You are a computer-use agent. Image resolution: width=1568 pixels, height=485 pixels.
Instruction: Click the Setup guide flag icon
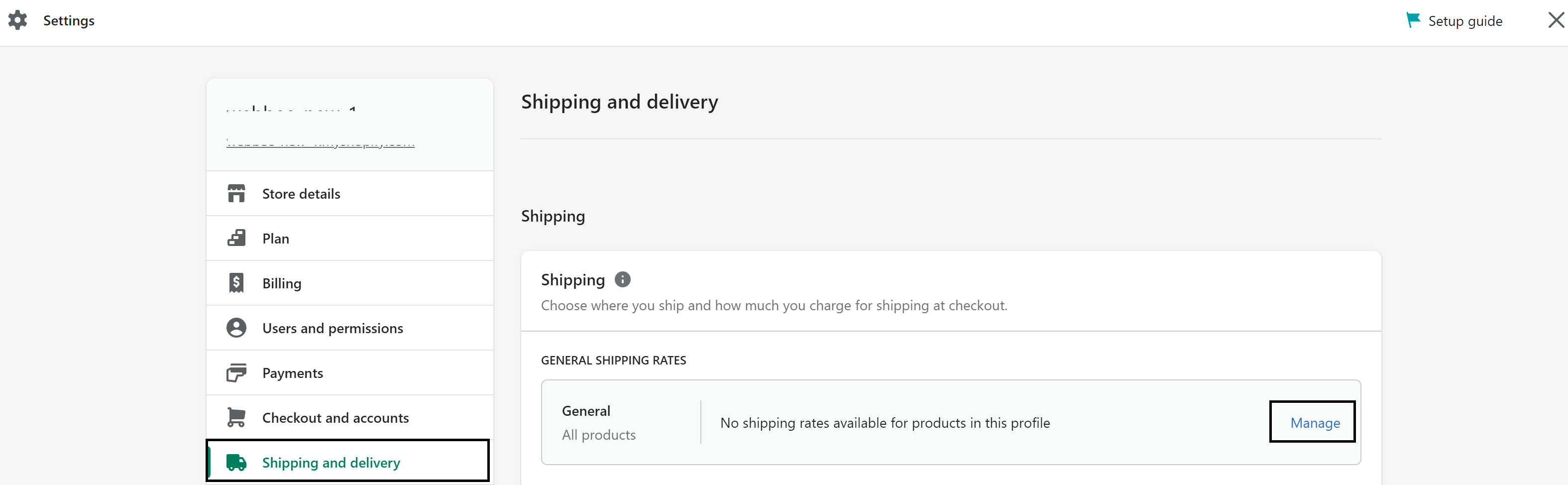pyautogui.click(x=1413, y=20)
